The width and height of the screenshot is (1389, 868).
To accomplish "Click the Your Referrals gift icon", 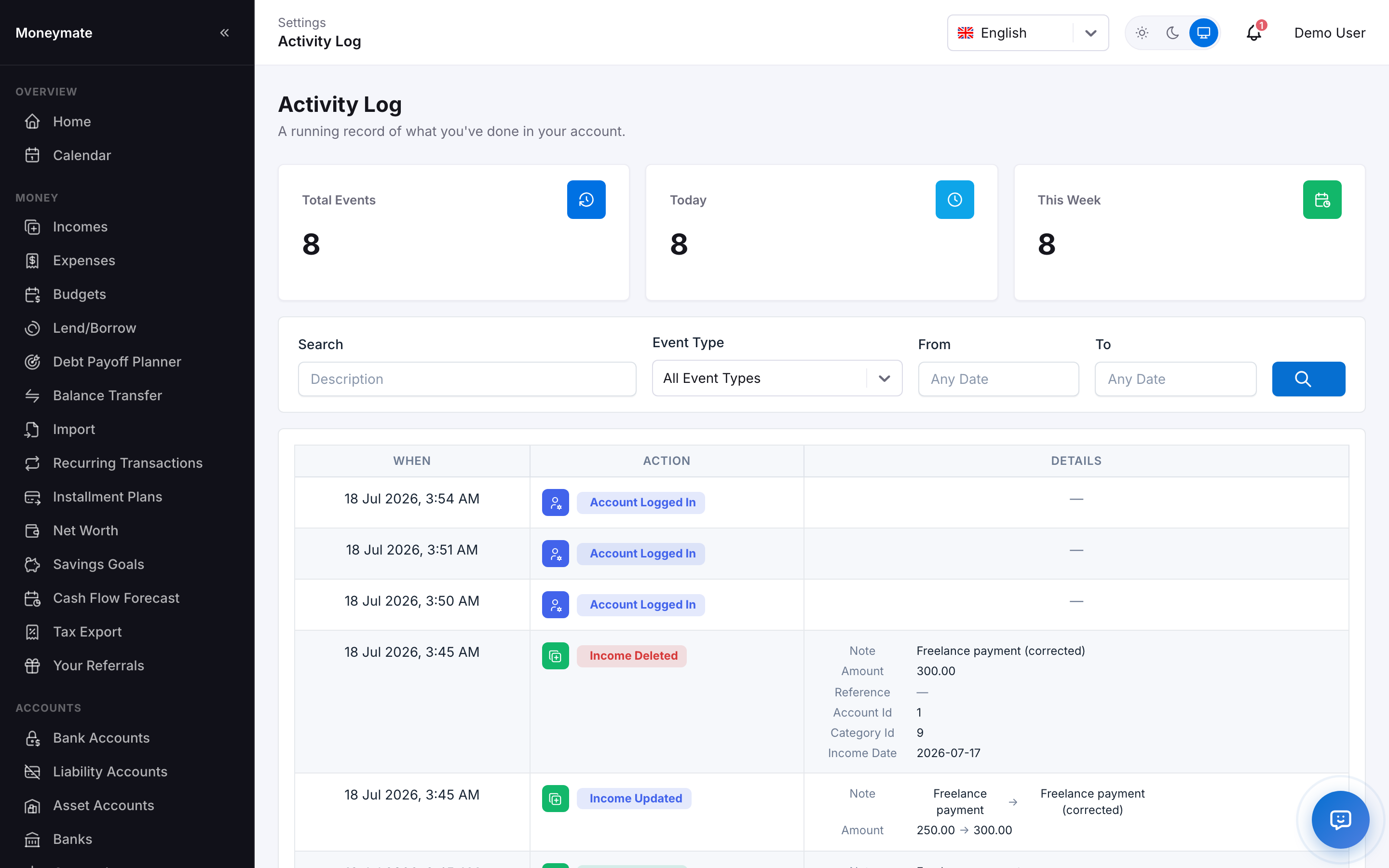I will click(33, 665).
